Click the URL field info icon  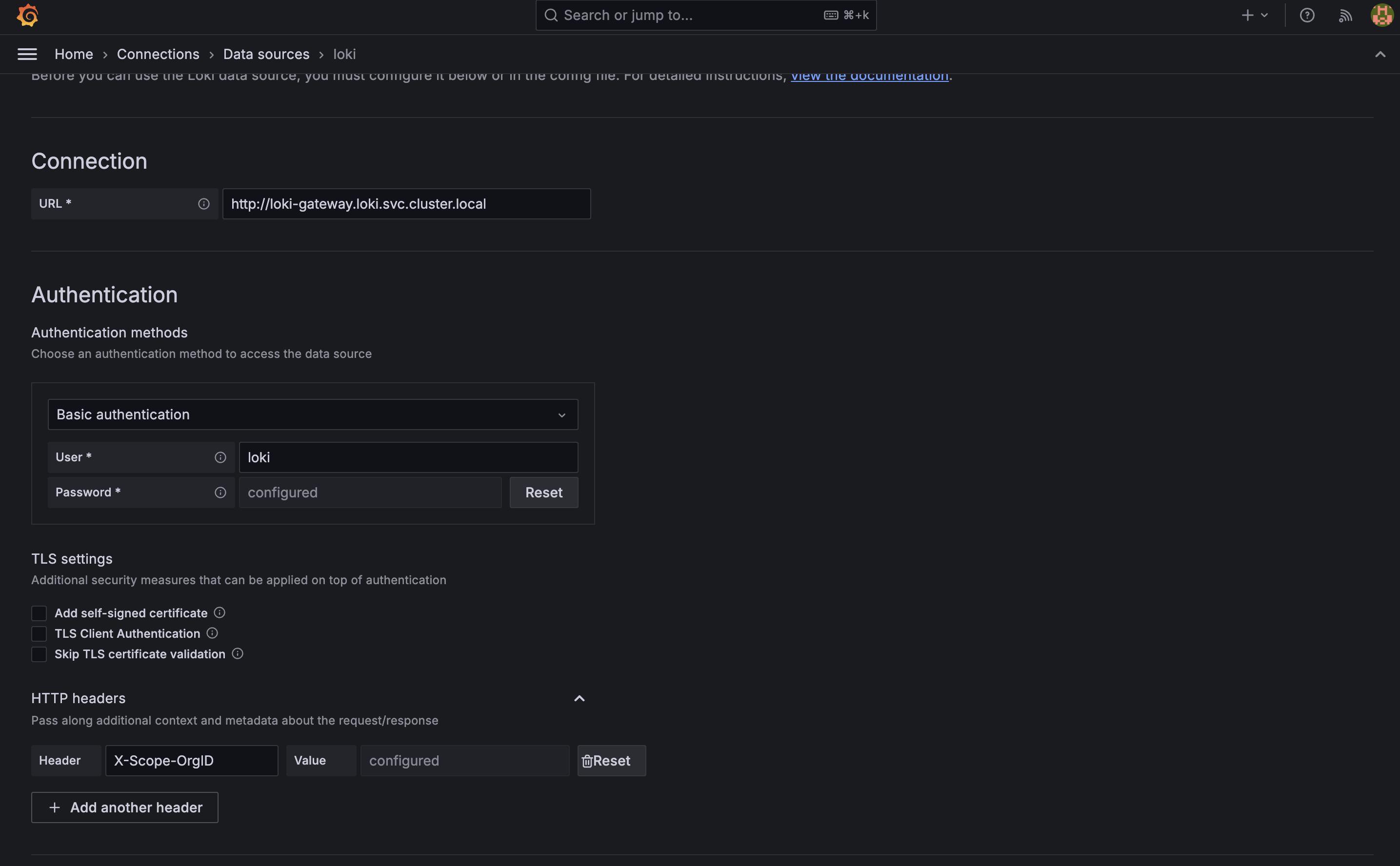[203, 204]
